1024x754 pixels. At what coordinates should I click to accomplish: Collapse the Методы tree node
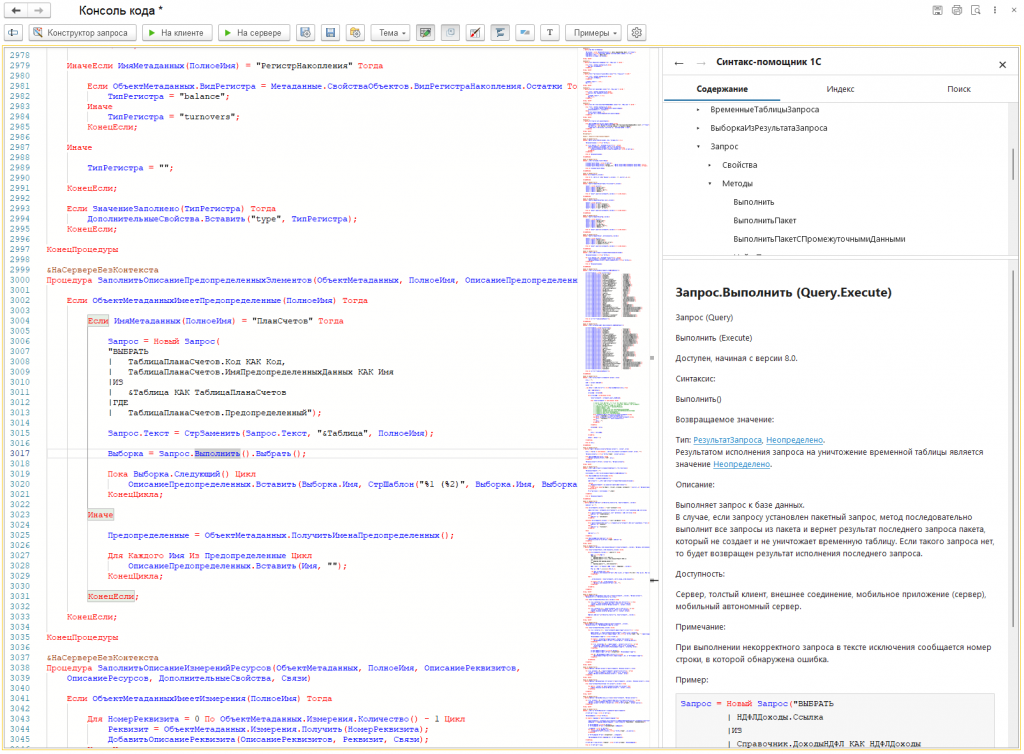pyautogui.click(x=710, y=183)
